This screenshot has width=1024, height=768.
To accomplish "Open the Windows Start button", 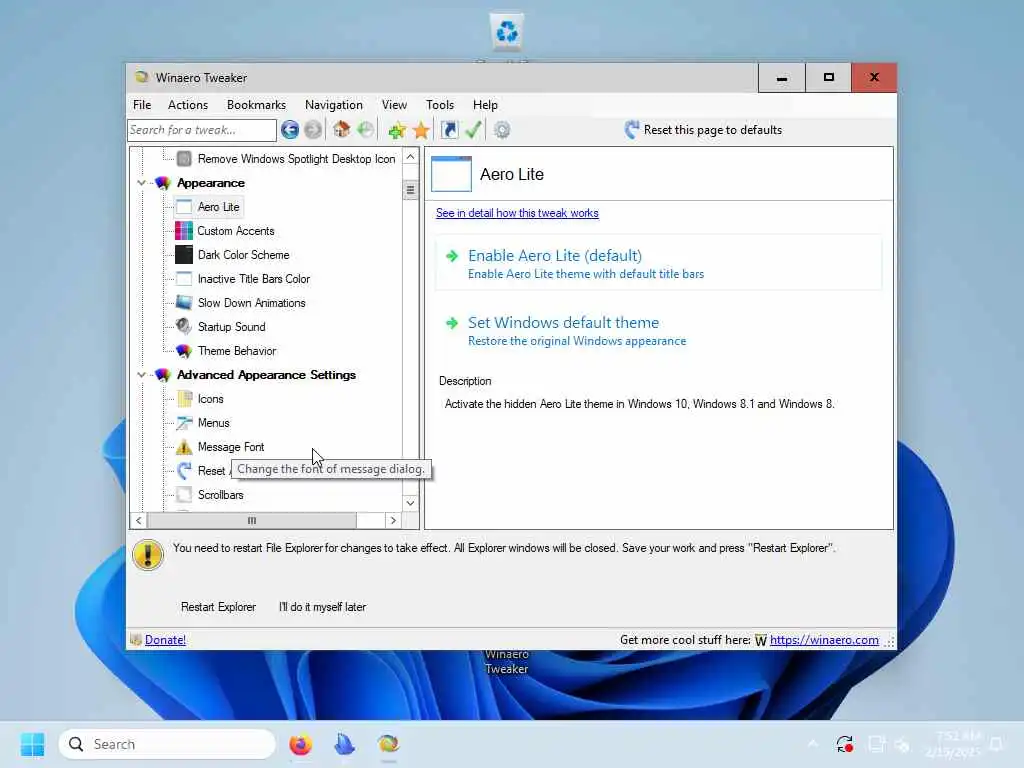I will pyautogui.click(x=32, y=744).
